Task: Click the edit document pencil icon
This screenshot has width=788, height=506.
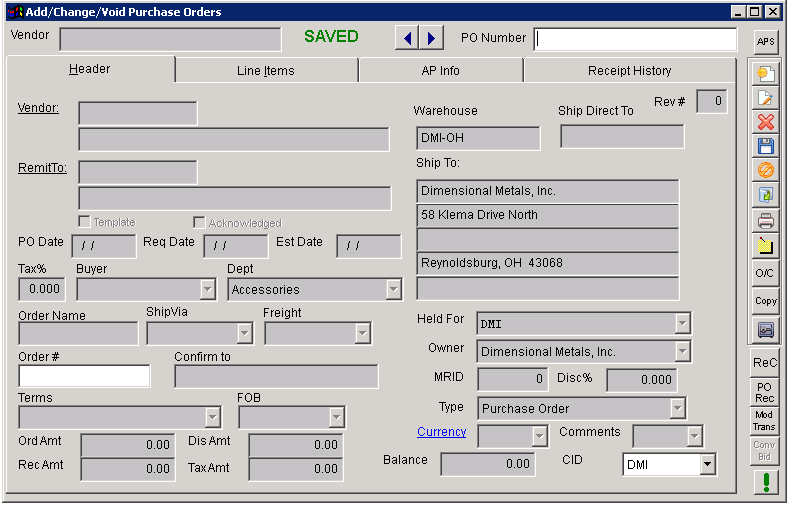Action: [x=766, y=98]
